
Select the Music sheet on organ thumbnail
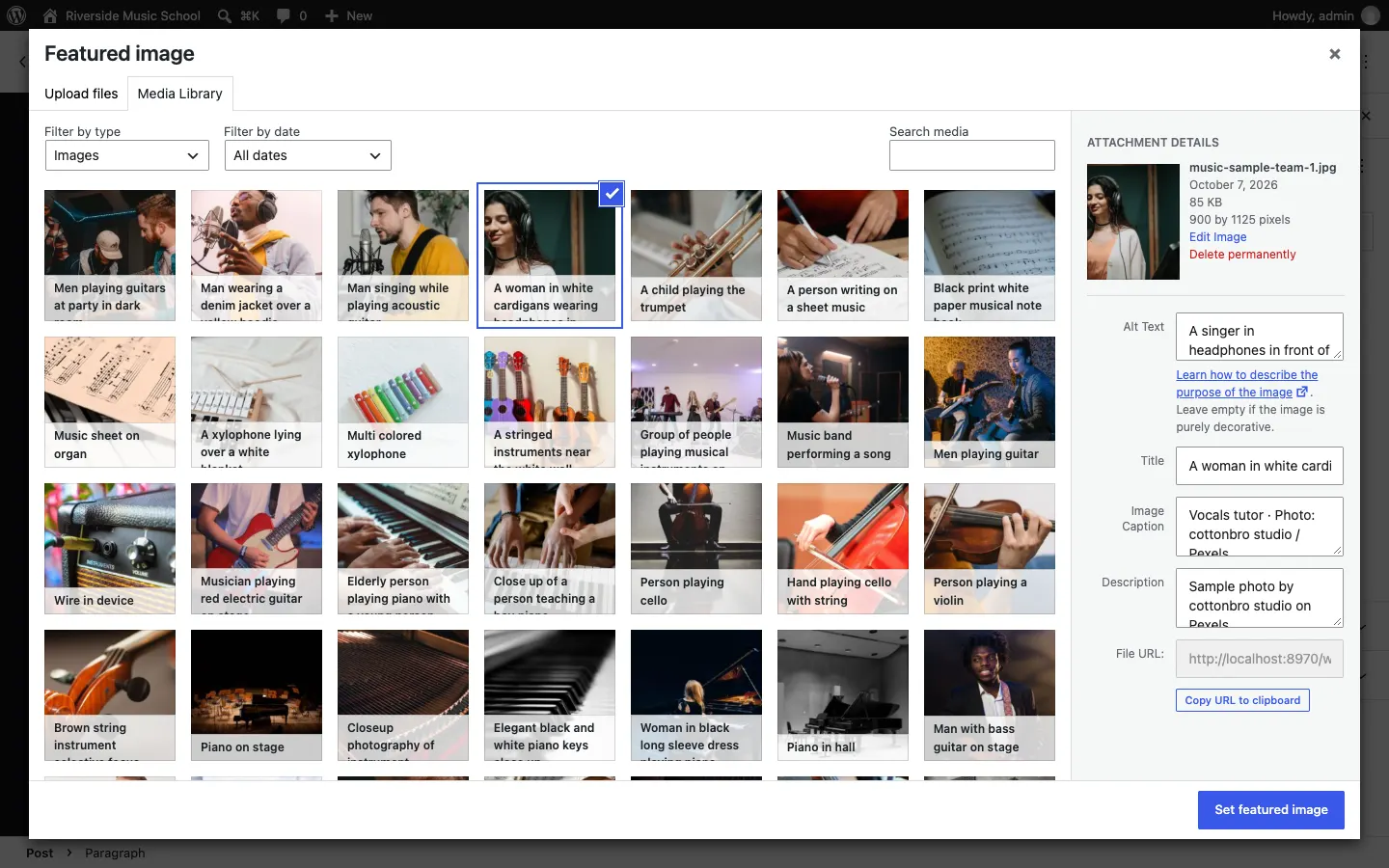(110, 402)
